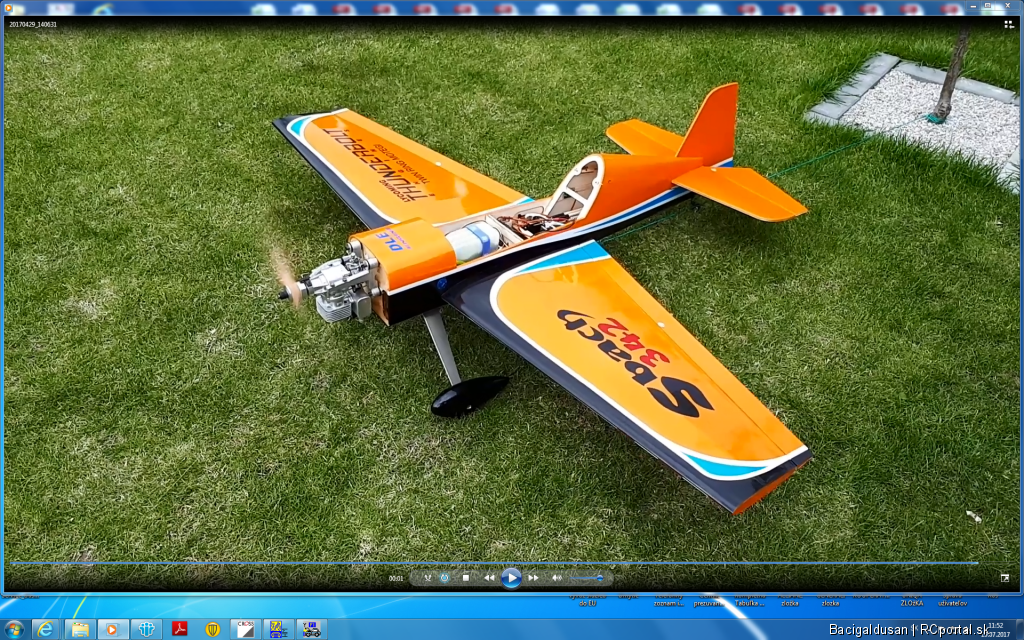Toggle repeat mode in the player
This screenshot has width=1024, height=640.
445,577
